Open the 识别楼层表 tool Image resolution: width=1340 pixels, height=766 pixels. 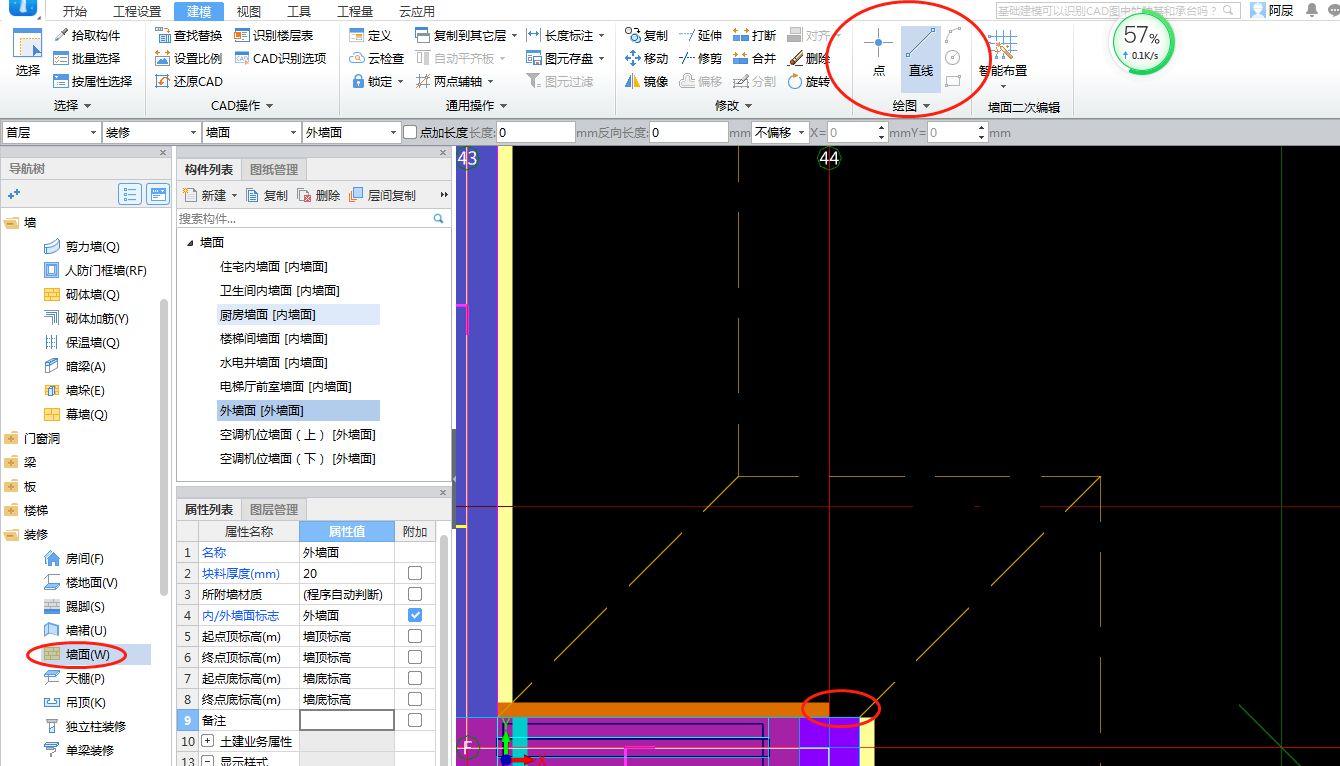click(274, 35)
